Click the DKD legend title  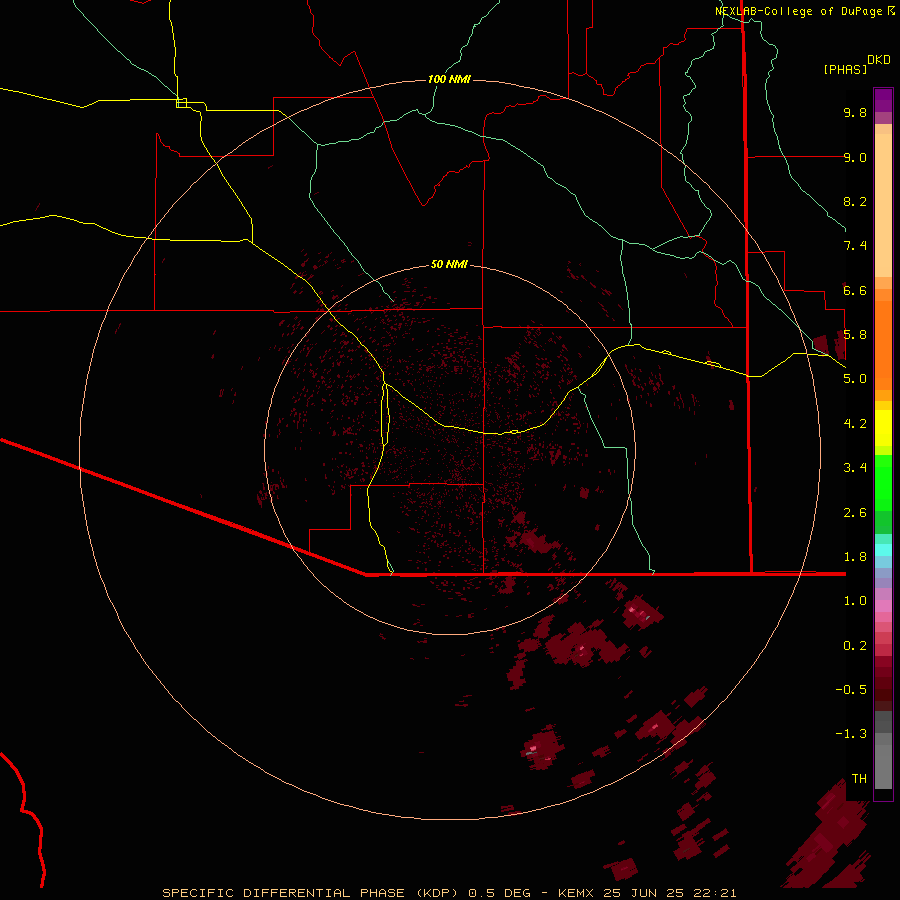click(879, 60)
